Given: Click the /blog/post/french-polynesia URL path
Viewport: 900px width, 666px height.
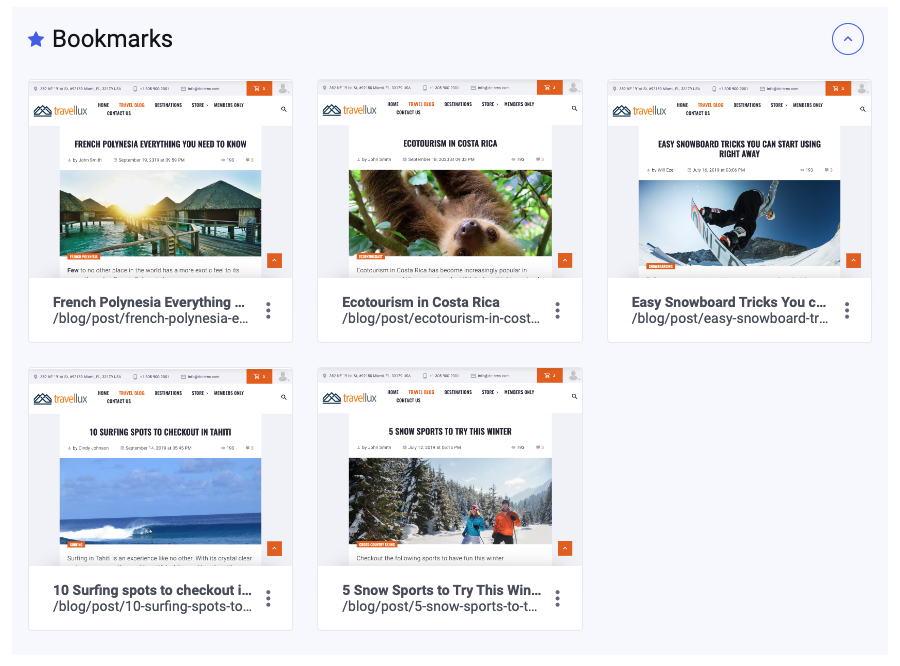Looking at the screenshot, I should pos(150,319).
